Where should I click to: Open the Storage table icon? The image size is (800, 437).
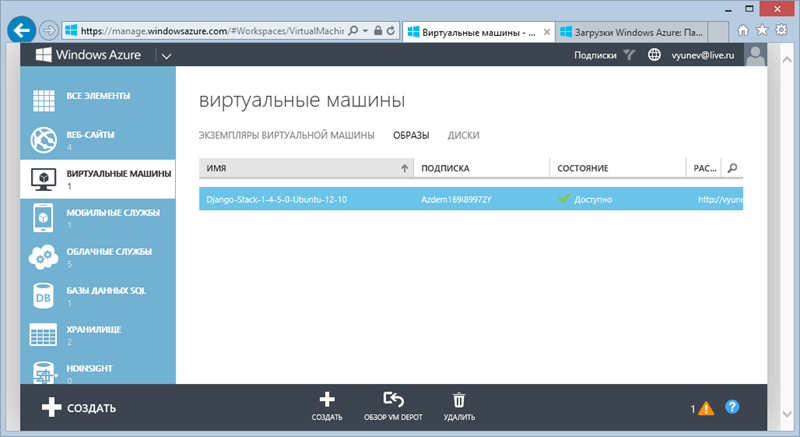coord(43,335)
